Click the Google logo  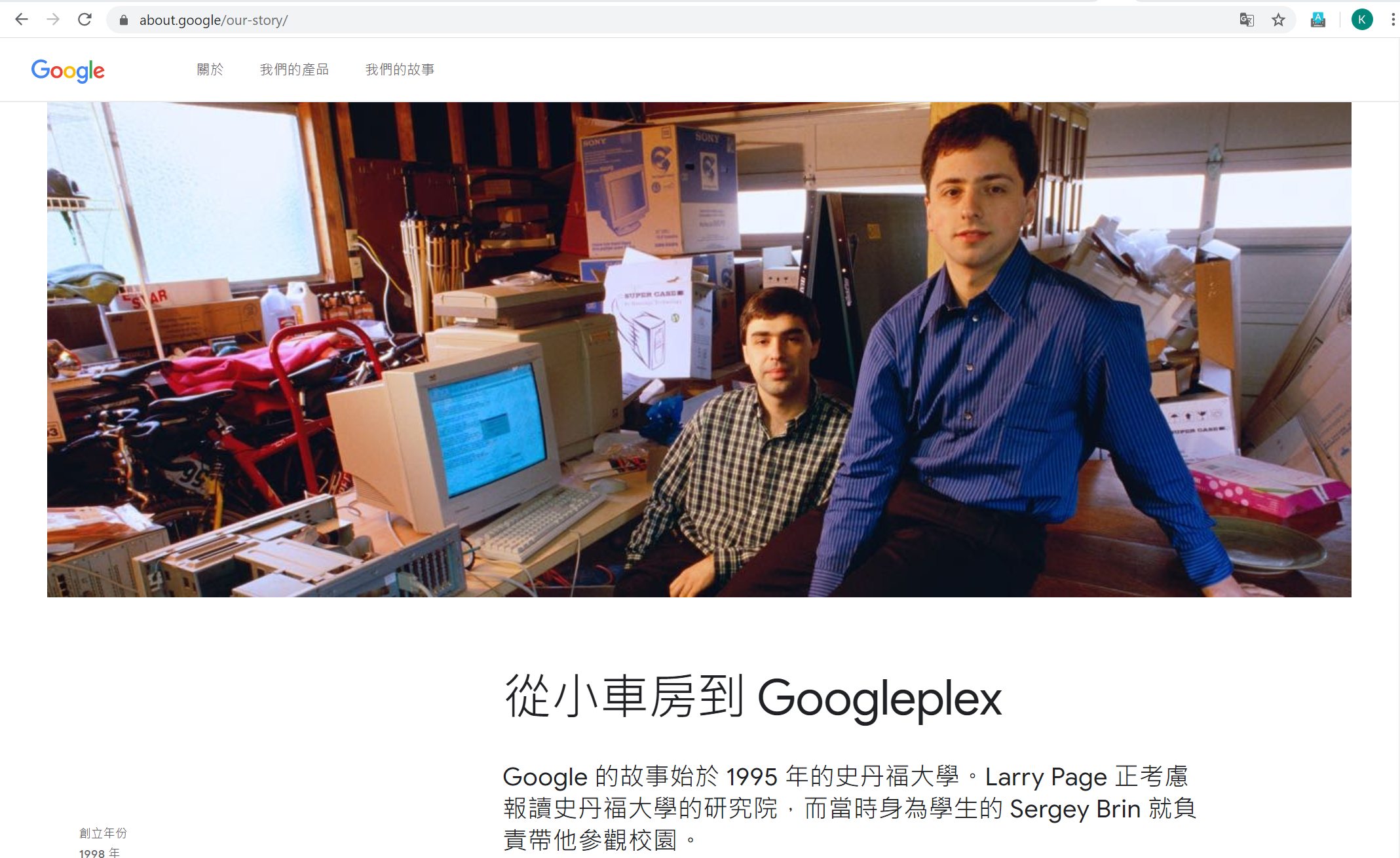pyautogui.click(x=68, y=70)
